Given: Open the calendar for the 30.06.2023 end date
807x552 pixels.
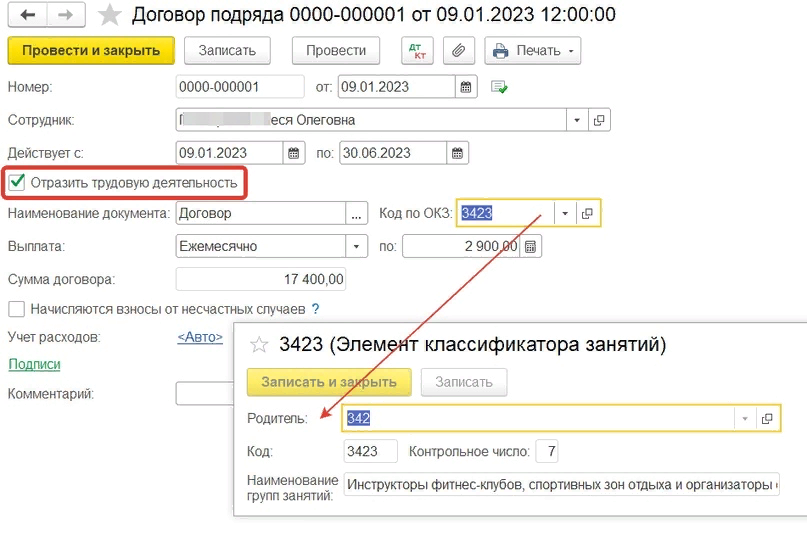Looking at the screenshot, I should (457, 153).
